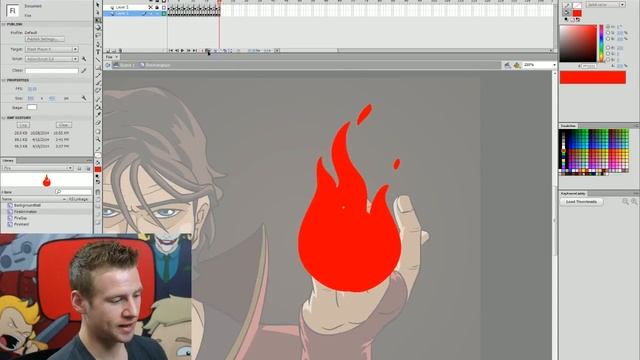Viewport: 640px width, 360px height.
Task: Click New Layer icon below timeline layers
Action: (x=108, y=51)
